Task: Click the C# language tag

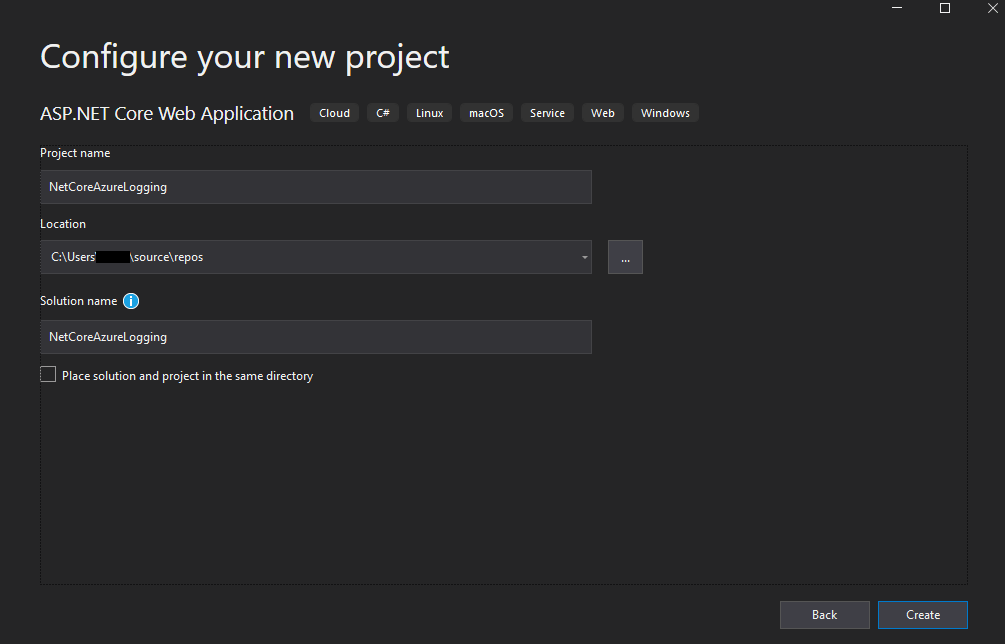Action: tap(382, 113)
